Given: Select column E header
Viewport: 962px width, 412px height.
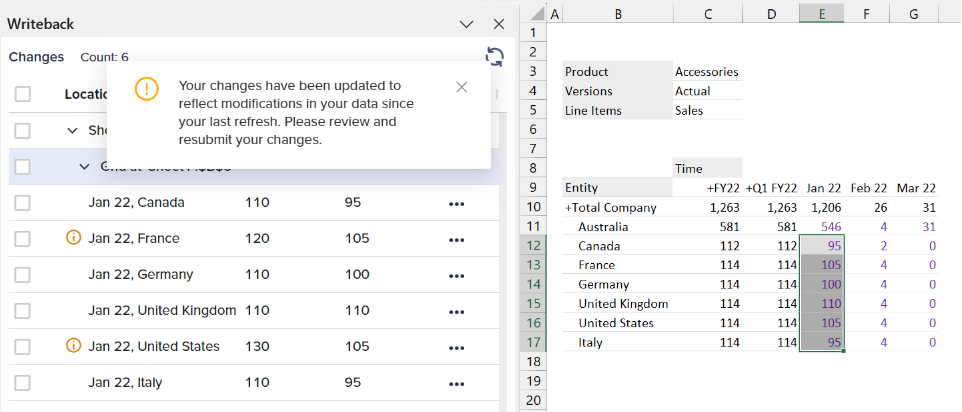Looking at the screenshot, I should tap(821, 12).
